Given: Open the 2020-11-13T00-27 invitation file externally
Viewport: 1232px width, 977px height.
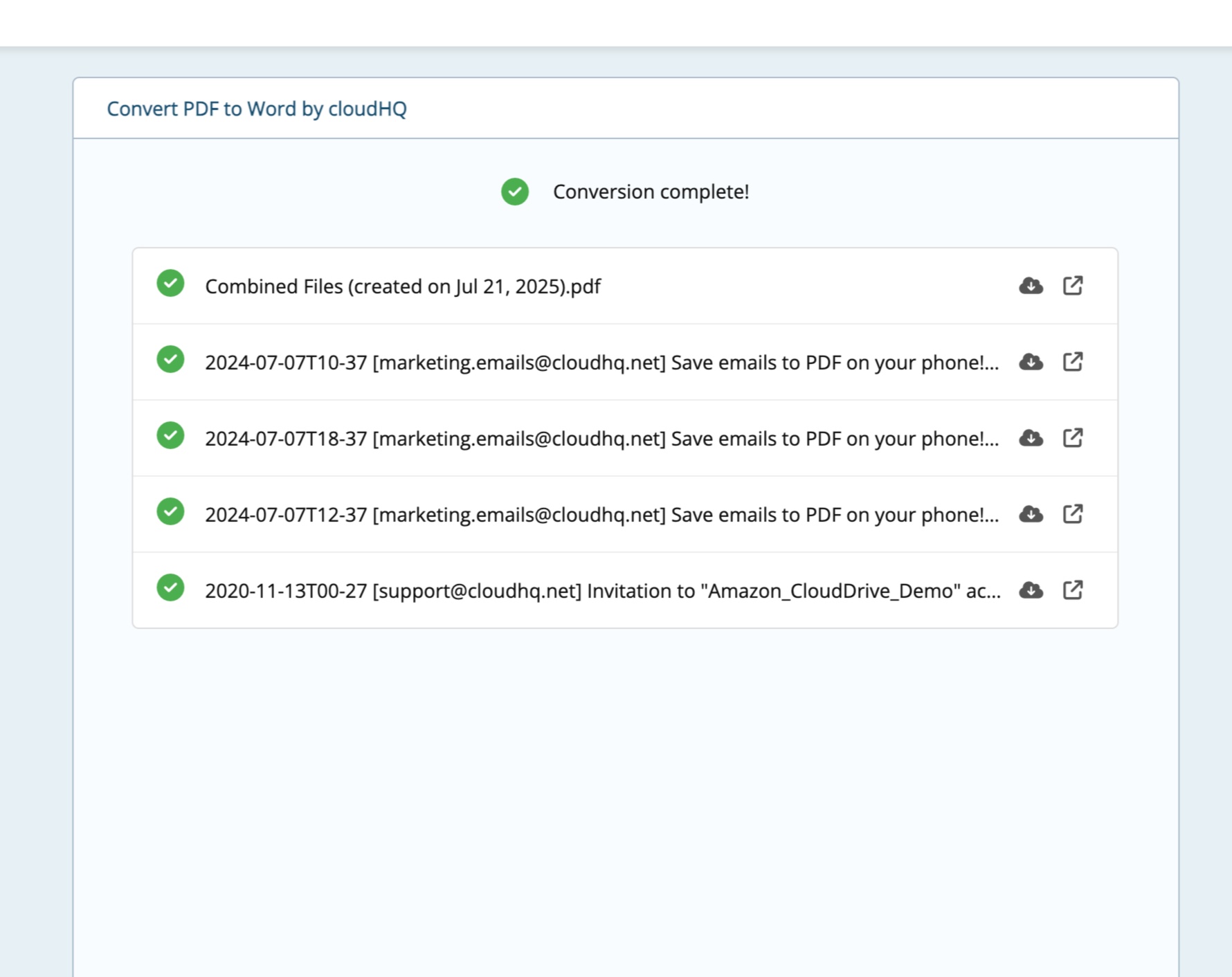Looking at the screenshot, I should pyautogui.click(x=1073, y=590).
